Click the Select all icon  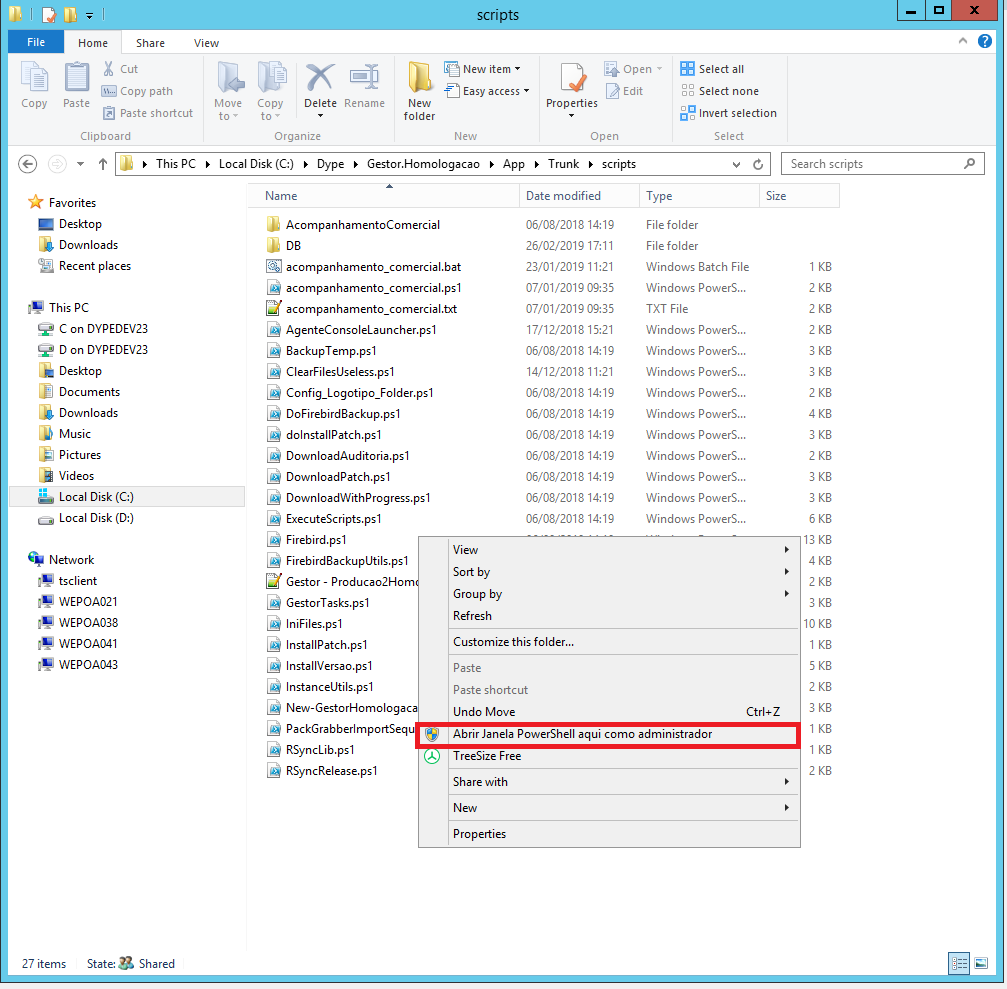687,69
